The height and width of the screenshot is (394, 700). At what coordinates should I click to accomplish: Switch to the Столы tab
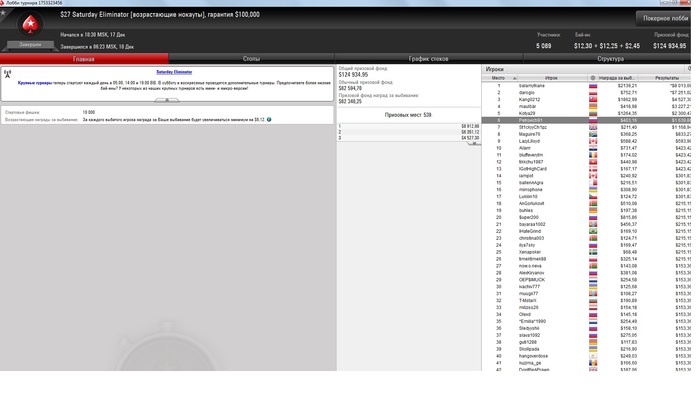[x=251, y=58]
